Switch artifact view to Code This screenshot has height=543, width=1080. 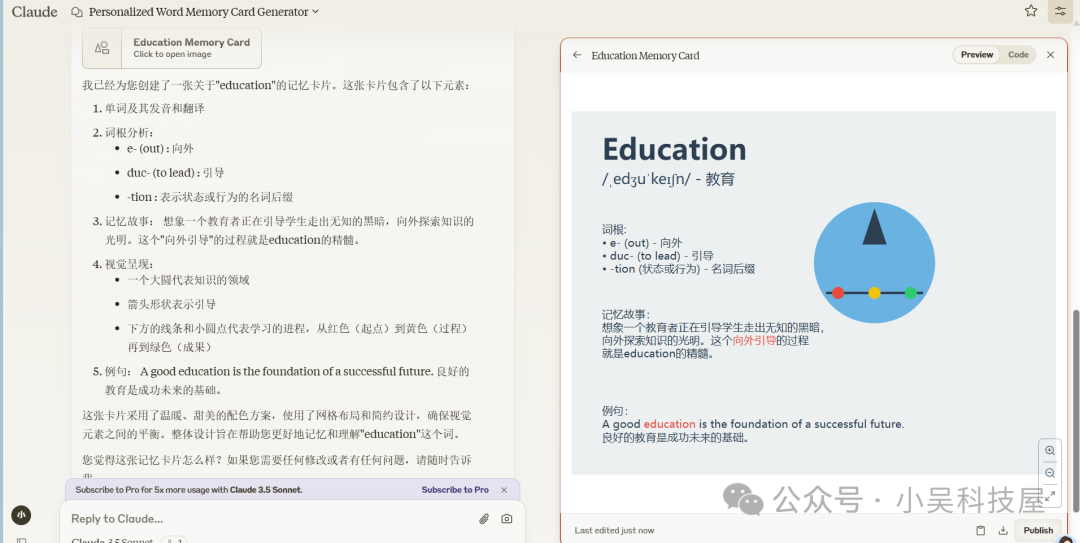1018,55
